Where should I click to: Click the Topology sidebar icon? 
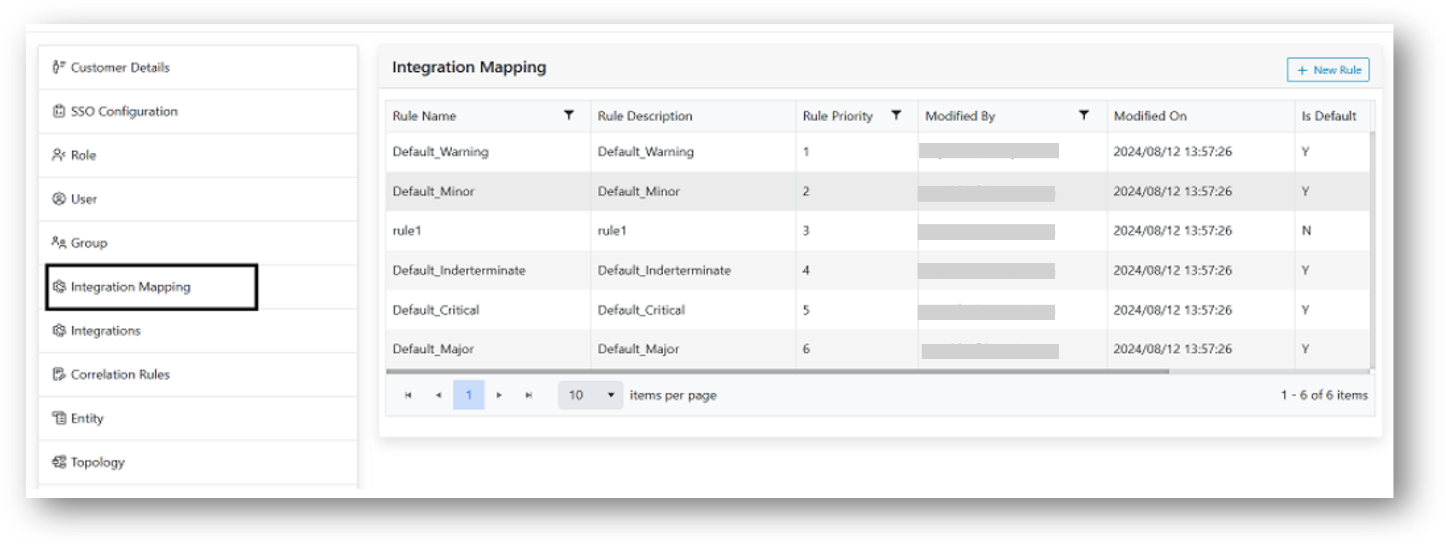(x=58, y=462)
